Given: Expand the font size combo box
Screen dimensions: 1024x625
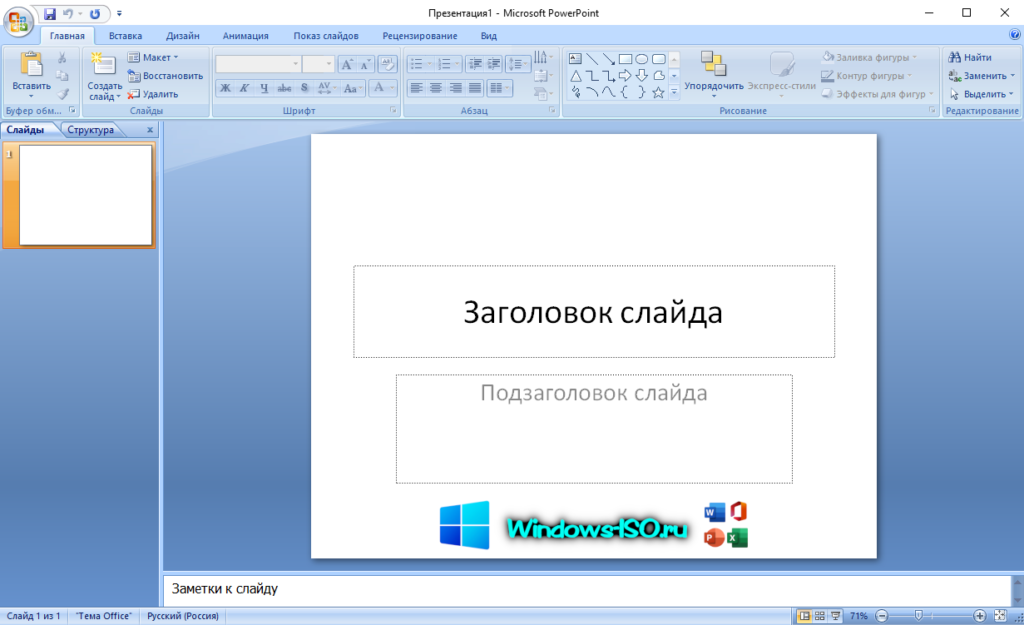Looking at the screenshot, I should click(328, 63).
